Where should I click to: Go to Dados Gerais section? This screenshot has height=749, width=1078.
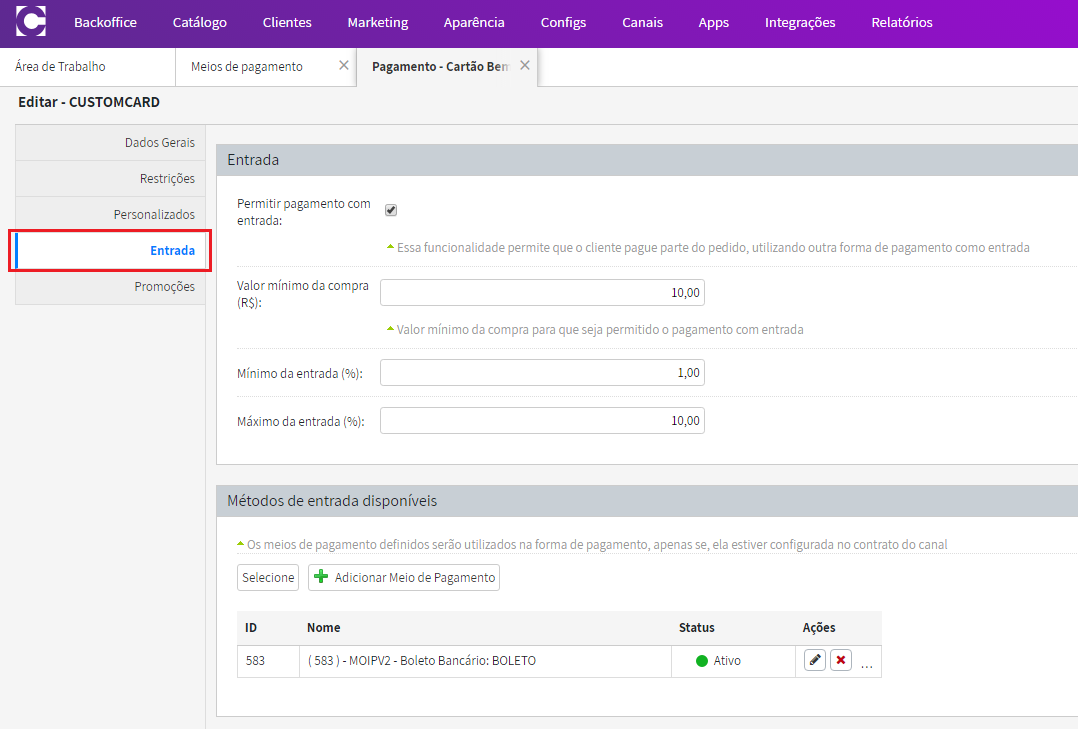[x=110, y=143]
